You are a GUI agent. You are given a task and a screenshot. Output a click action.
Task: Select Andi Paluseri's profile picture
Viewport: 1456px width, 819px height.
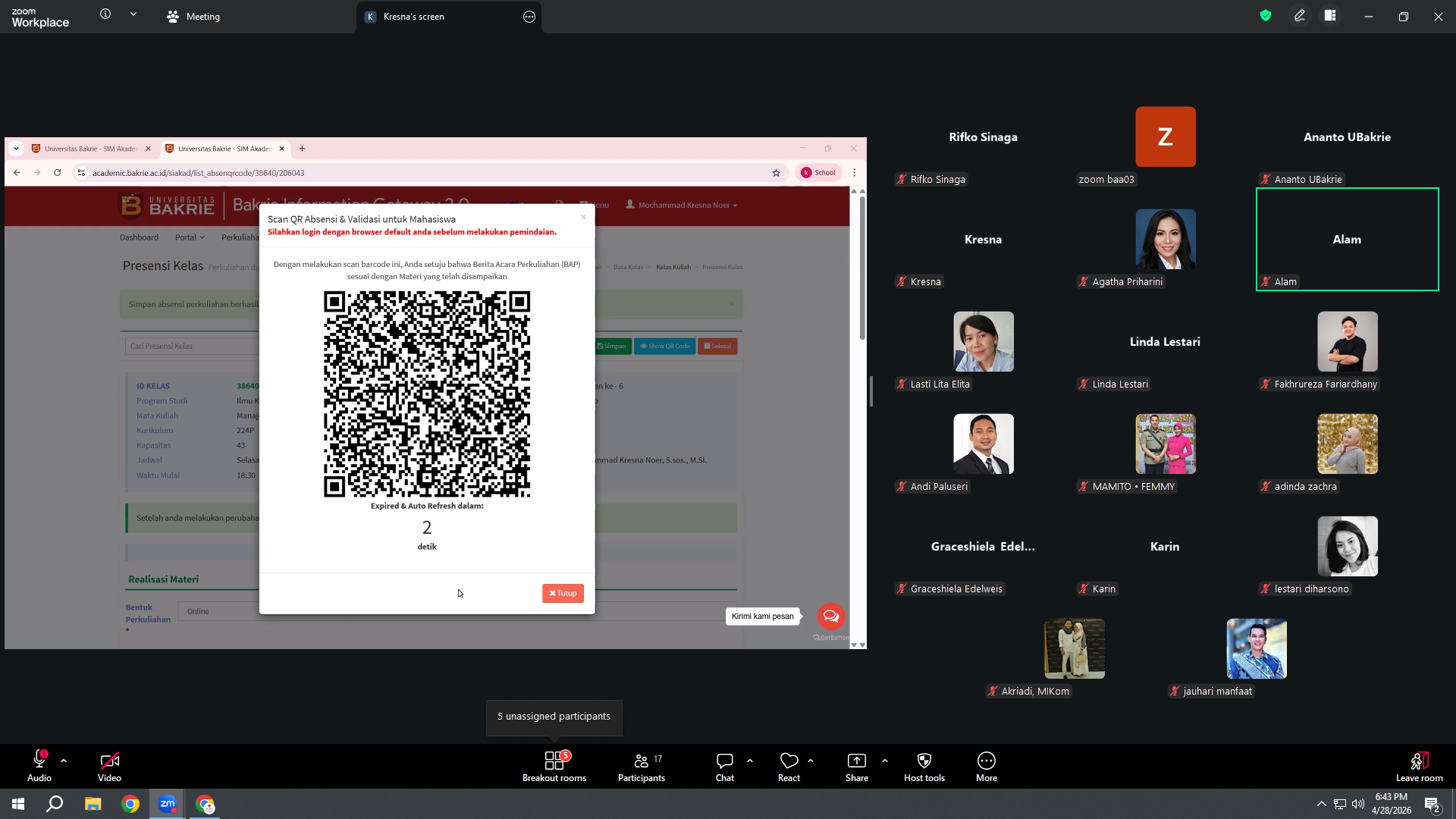tap(984, 444)
